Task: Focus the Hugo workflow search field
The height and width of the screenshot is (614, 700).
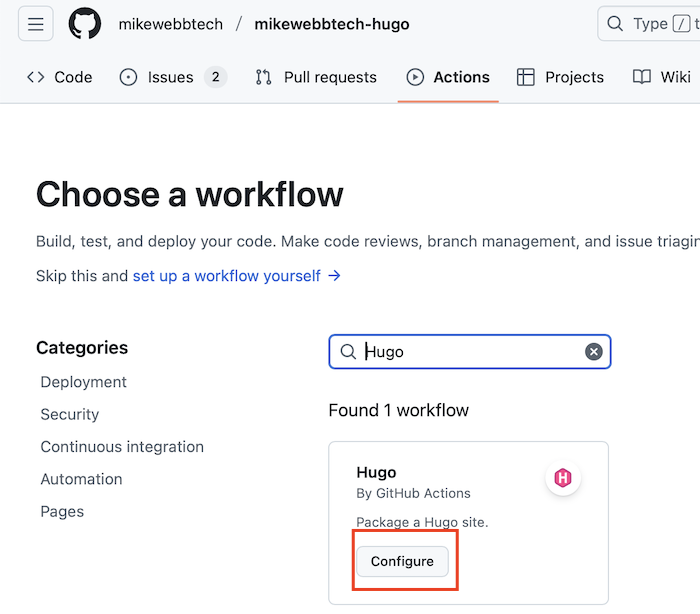Action: [x=470, y=352]
